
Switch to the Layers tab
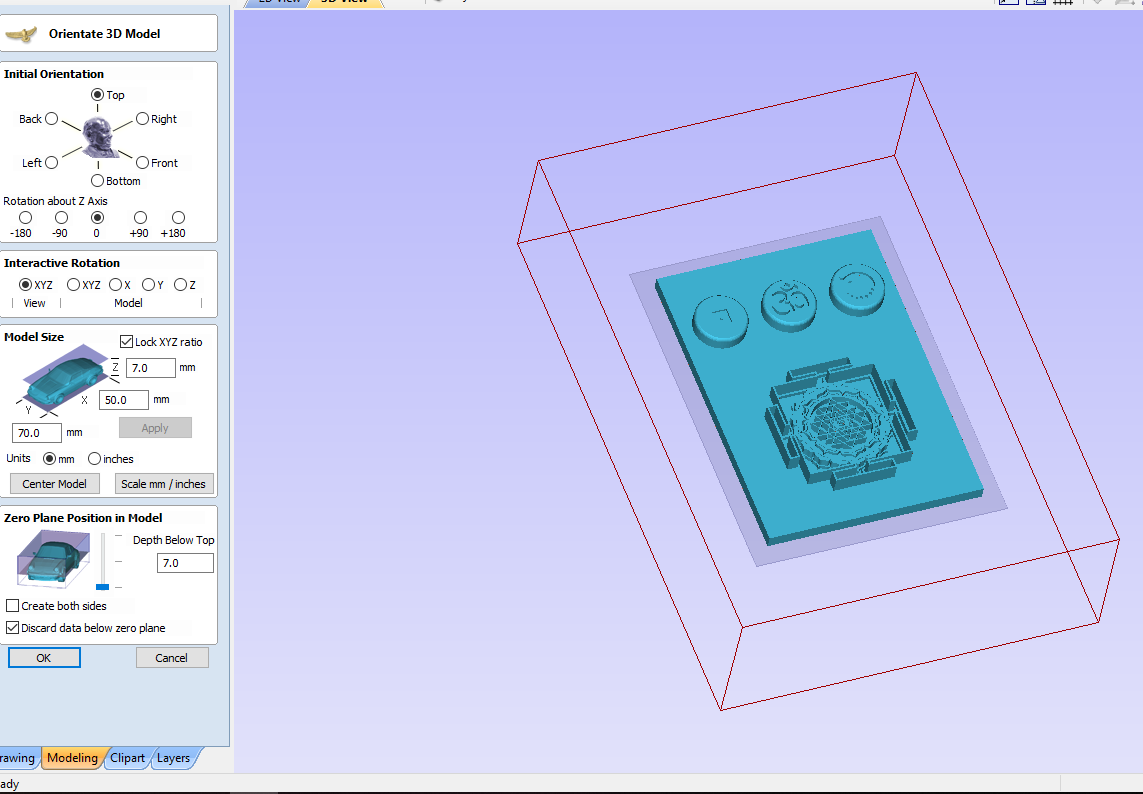(172, 758)
